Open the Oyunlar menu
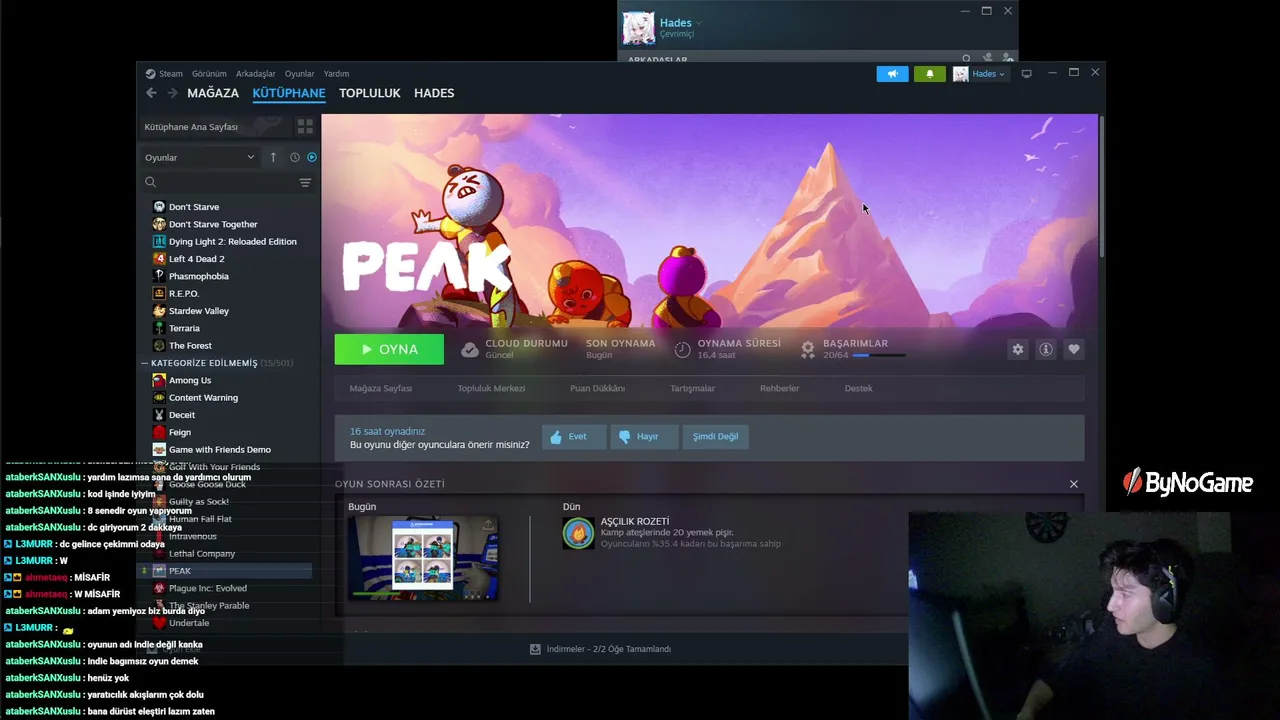The height and width of the screenshot is (720, 1280). click(x=299, y=74)
